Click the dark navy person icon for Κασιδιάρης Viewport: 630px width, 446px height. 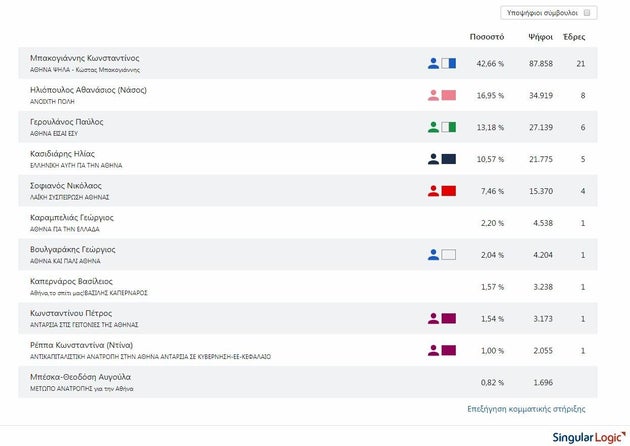(433, 159)
